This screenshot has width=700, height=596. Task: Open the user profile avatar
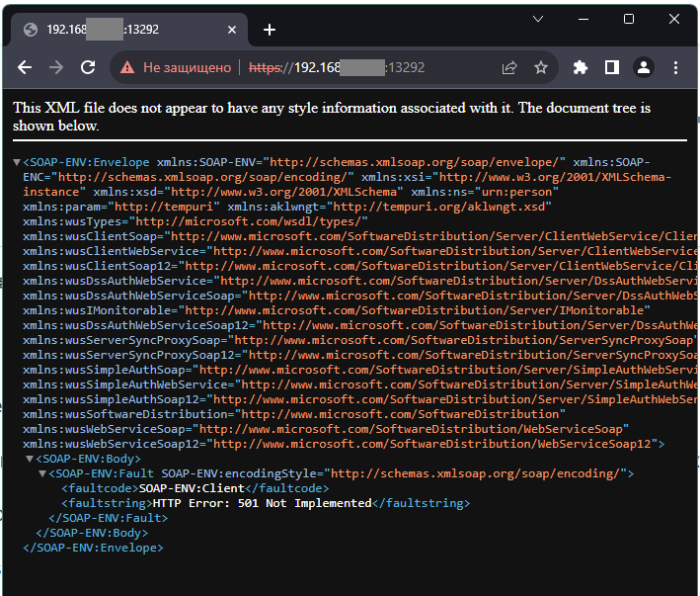point(644,68)
